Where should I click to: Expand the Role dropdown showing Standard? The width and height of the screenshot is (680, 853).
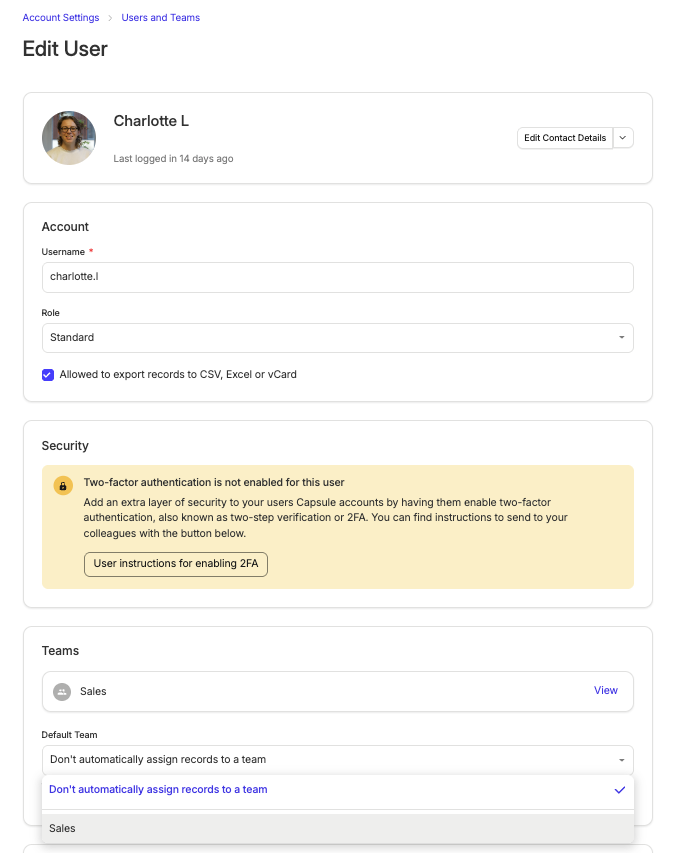pyautogui.click(x=338, y=338)
